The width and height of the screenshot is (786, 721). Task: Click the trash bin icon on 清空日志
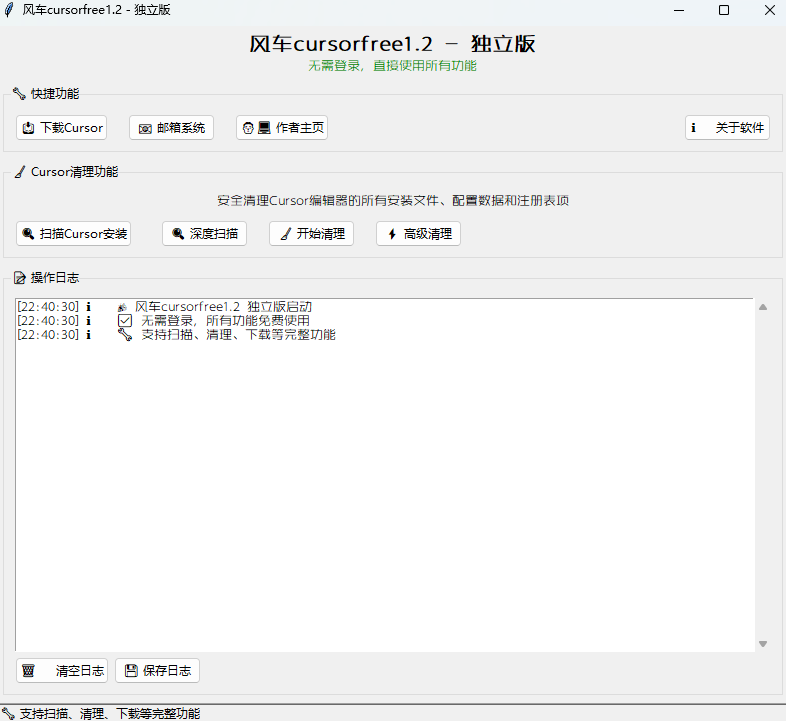29,671
